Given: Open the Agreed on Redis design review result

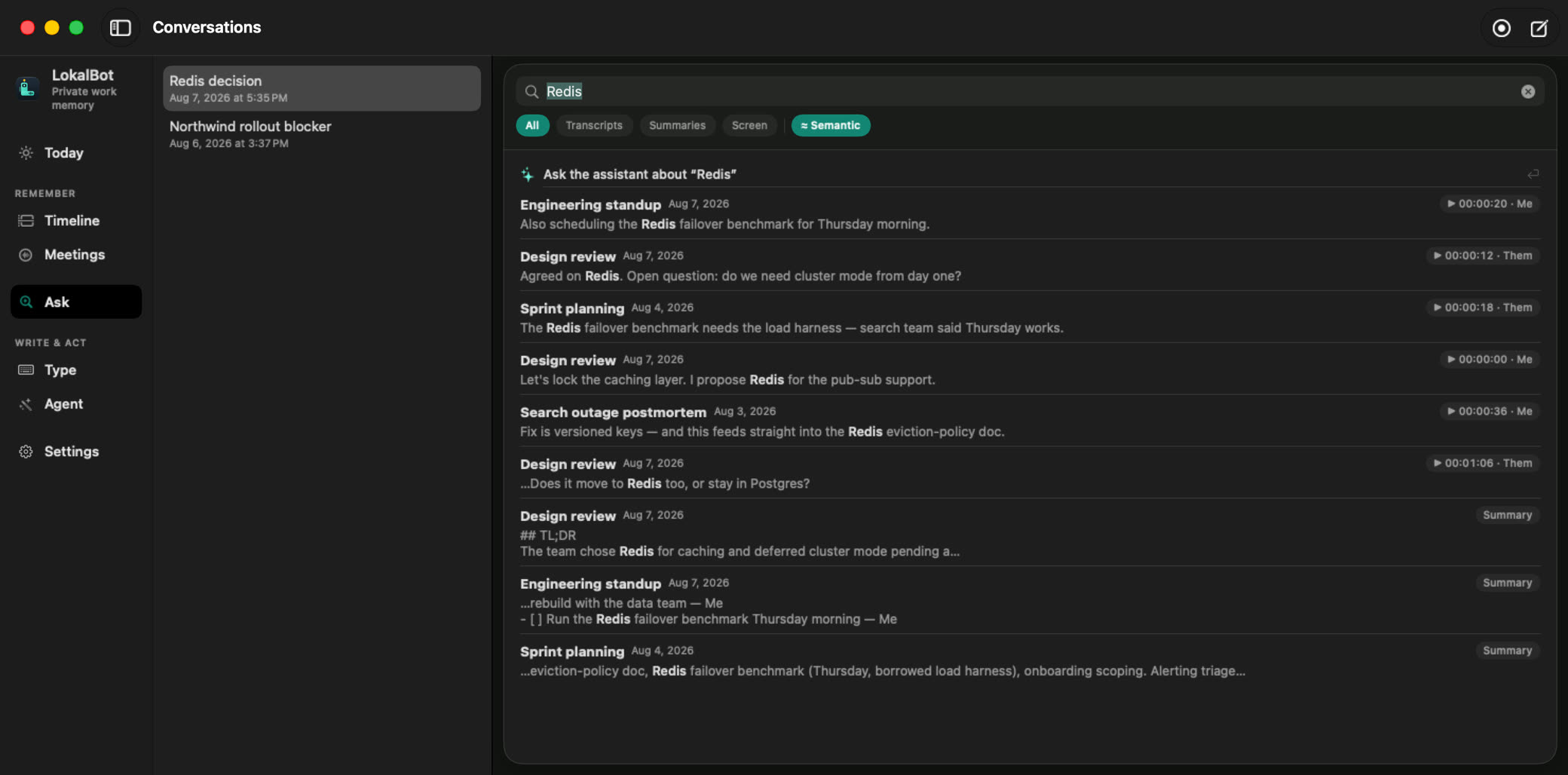Looking at the screenshot, I should pyautogui.click(x=1030, y=266).
